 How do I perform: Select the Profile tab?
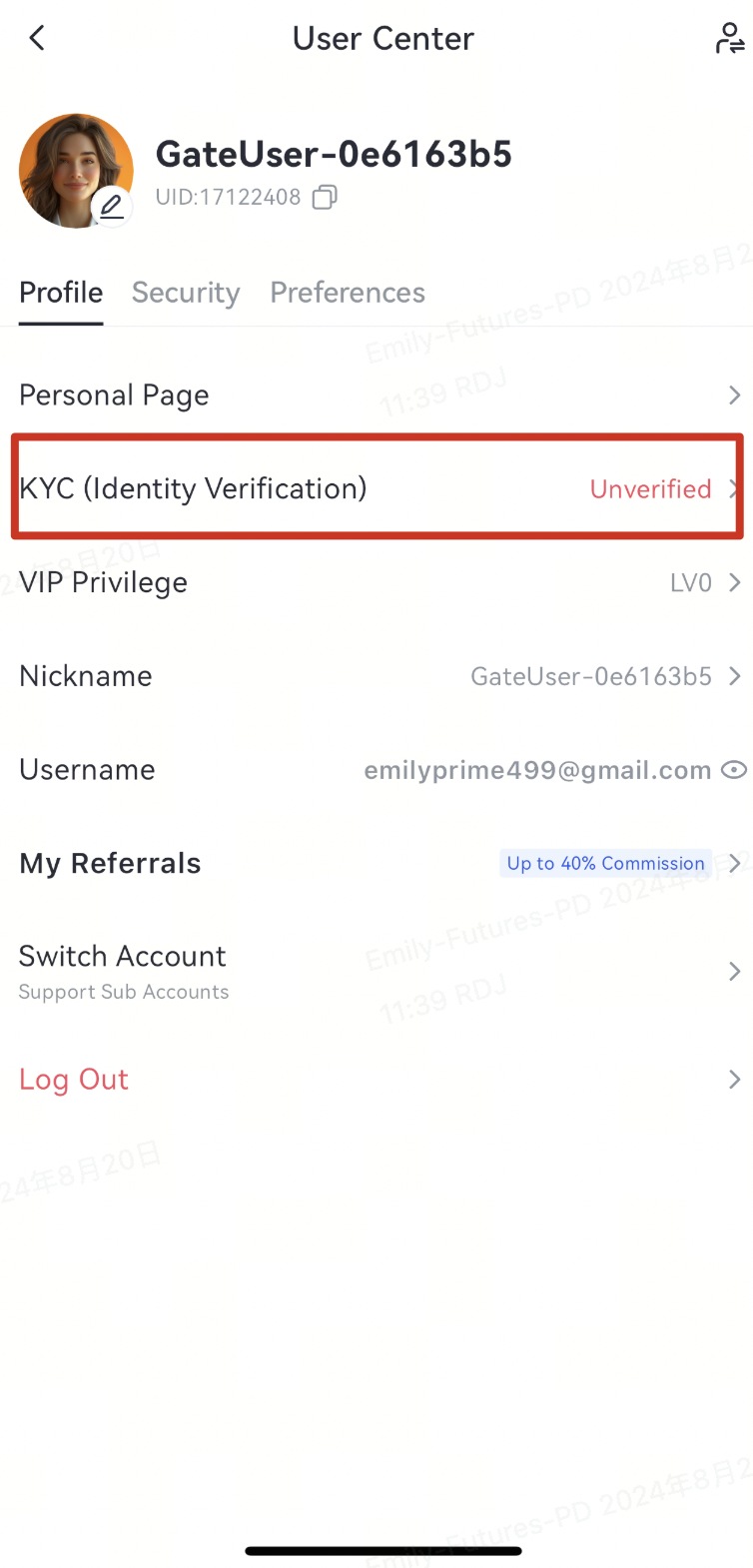tap(61, 293)
